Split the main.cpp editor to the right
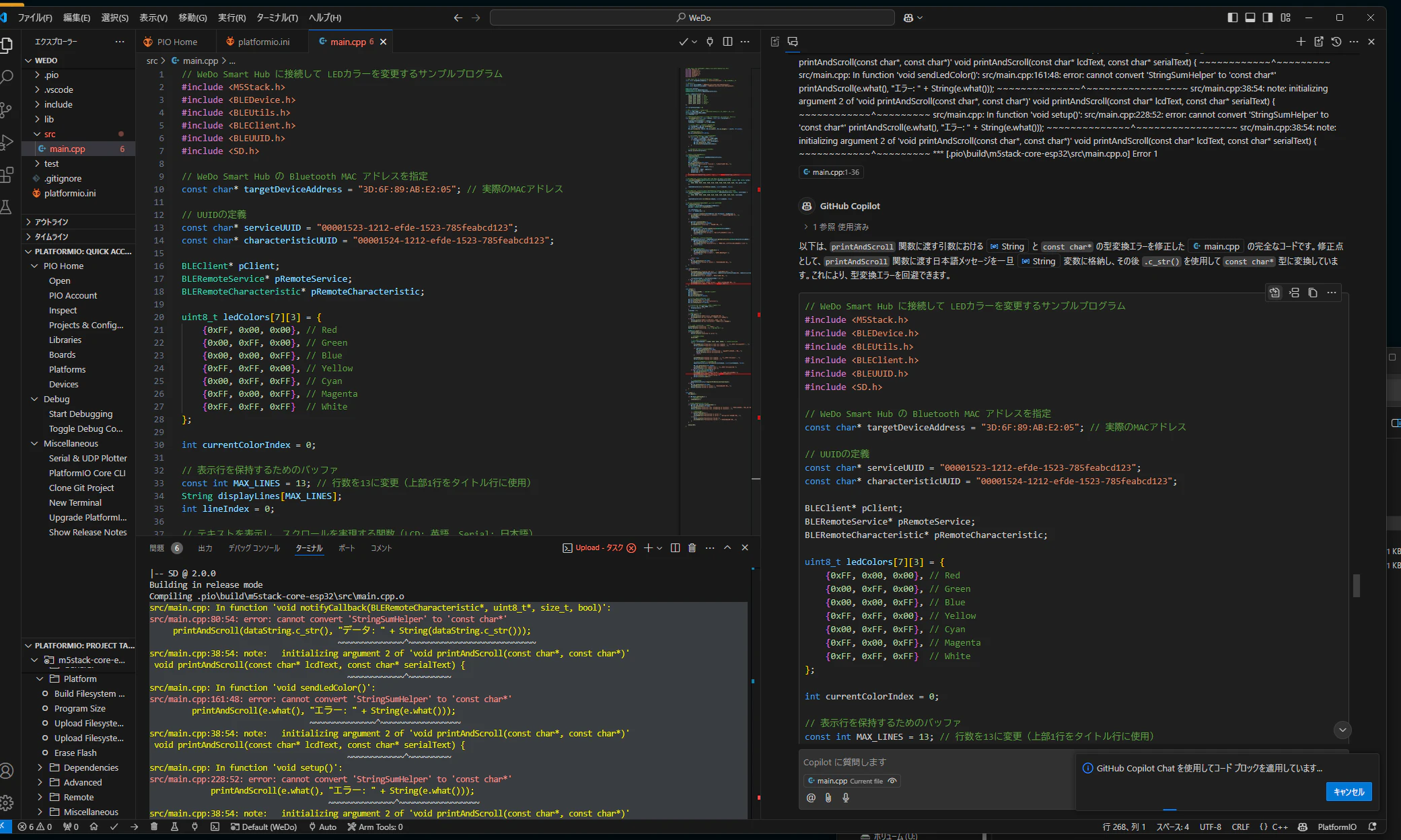 pyautogui.click(x=727, y=42)
